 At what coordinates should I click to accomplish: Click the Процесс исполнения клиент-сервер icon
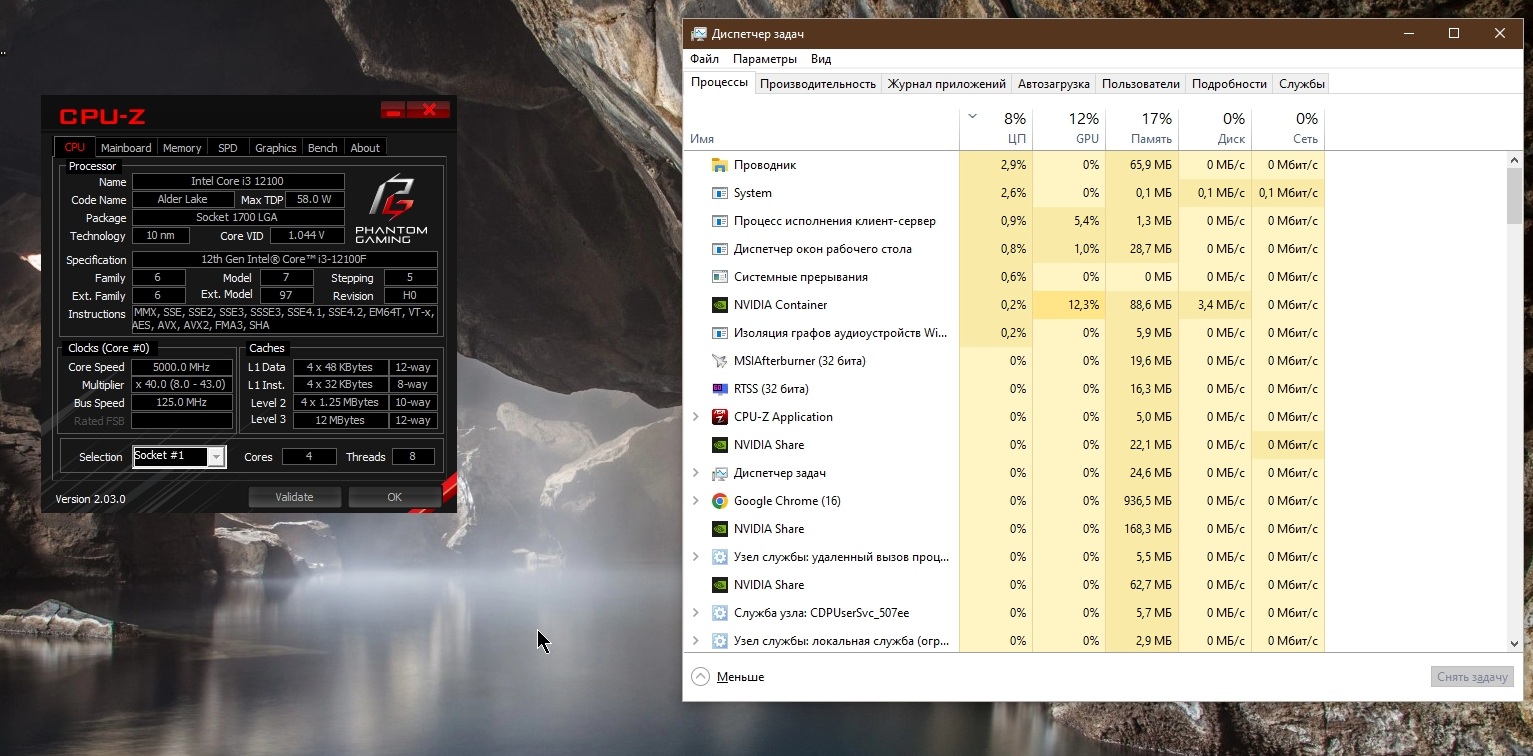[x=719, y=221]
